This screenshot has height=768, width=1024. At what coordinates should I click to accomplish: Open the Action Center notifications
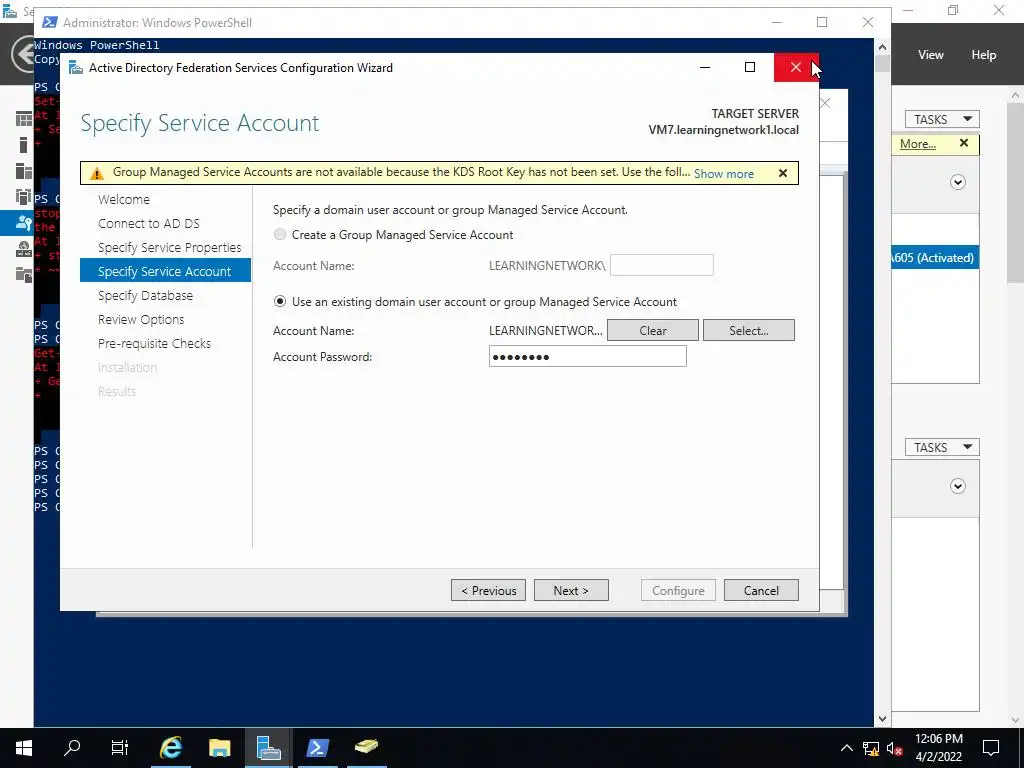click(x=991, y=748)
